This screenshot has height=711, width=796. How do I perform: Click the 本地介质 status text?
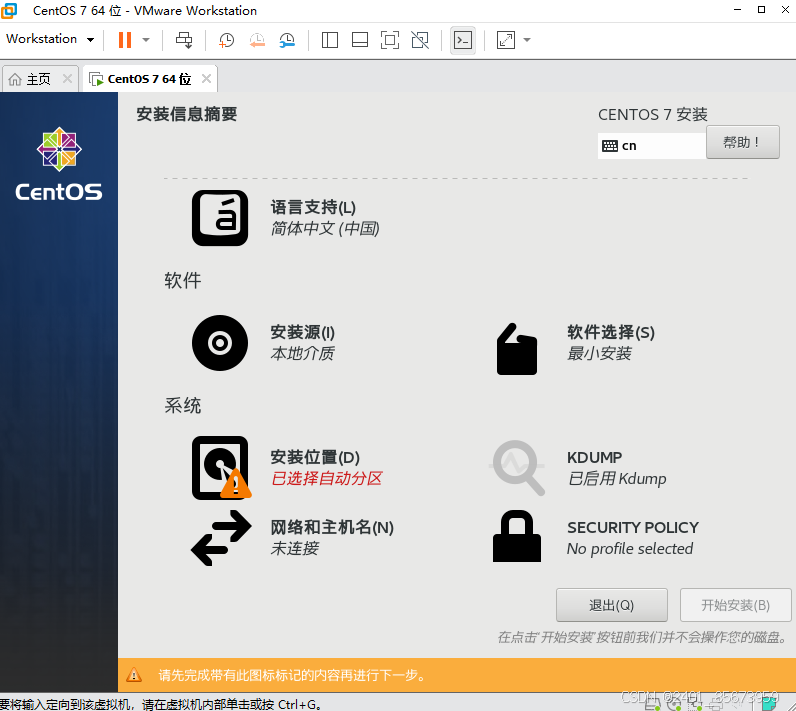point(303,354)
